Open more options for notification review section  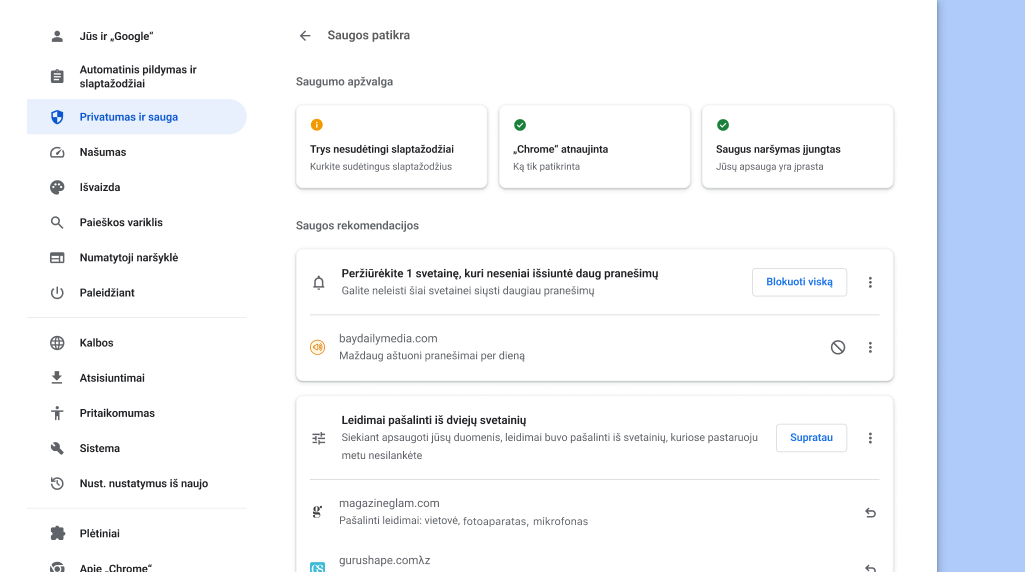click(x=870, y=282)
